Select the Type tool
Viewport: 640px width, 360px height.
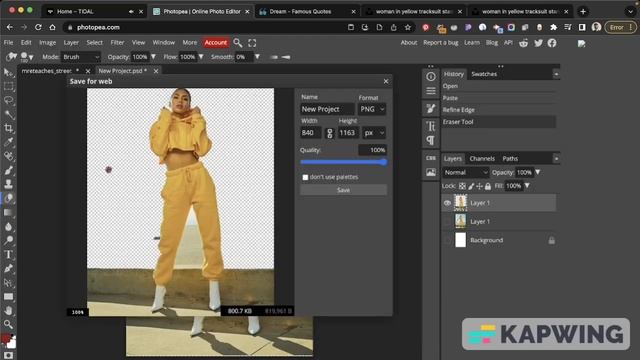[8, 255]
